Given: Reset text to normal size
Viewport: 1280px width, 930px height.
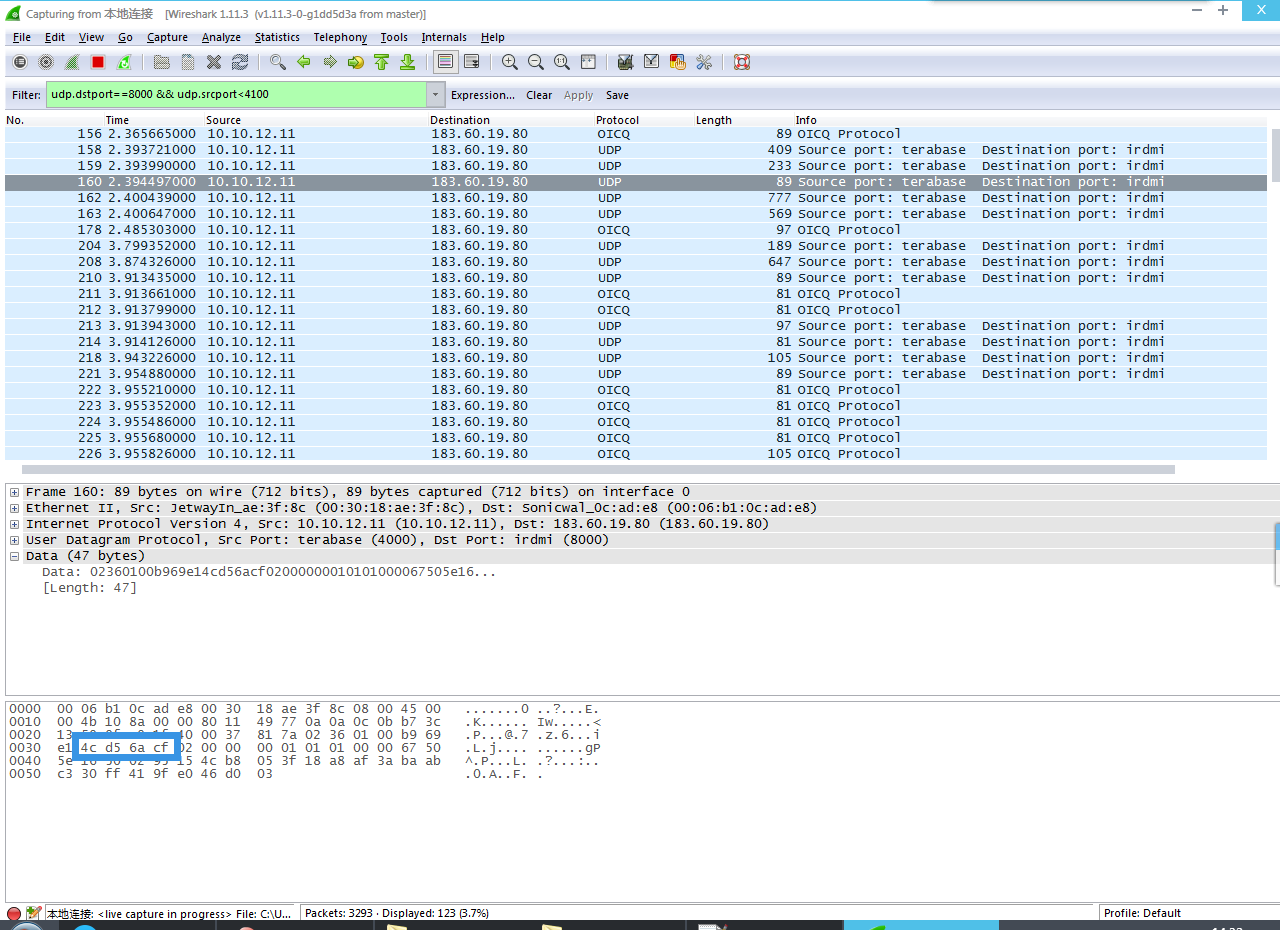Looking at the screenshot, I should 562,62.
